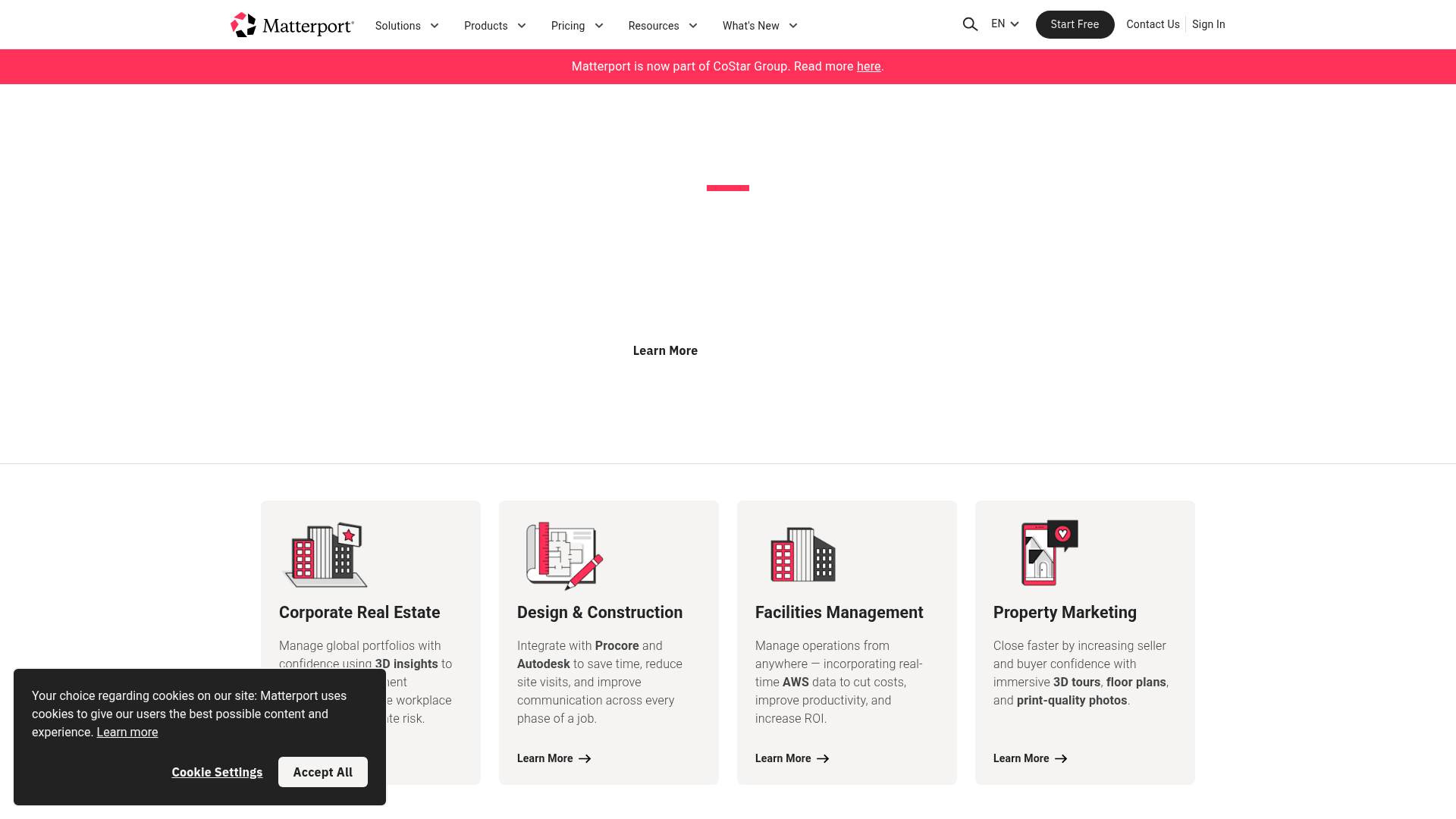Follow the 'here' link in the CoStar banner
1456x819 pixels.
pyautogui.click(x=868, y=67)
